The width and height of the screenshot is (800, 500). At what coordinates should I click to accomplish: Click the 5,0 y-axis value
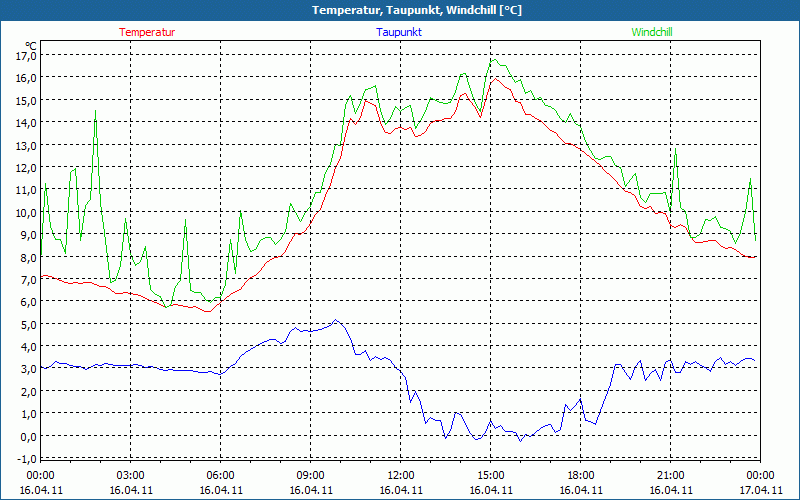coord(29,324)
